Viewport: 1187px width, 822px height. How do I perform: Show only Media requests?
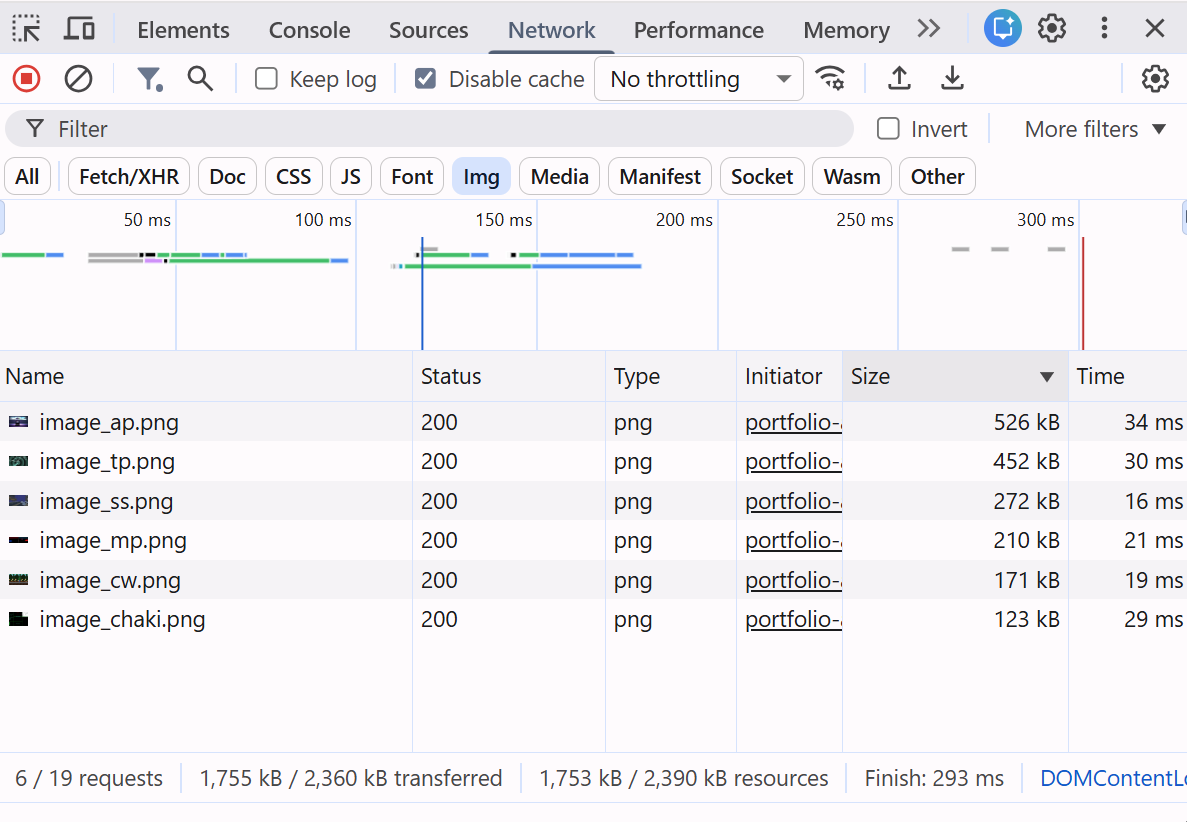tap(559, 176)
